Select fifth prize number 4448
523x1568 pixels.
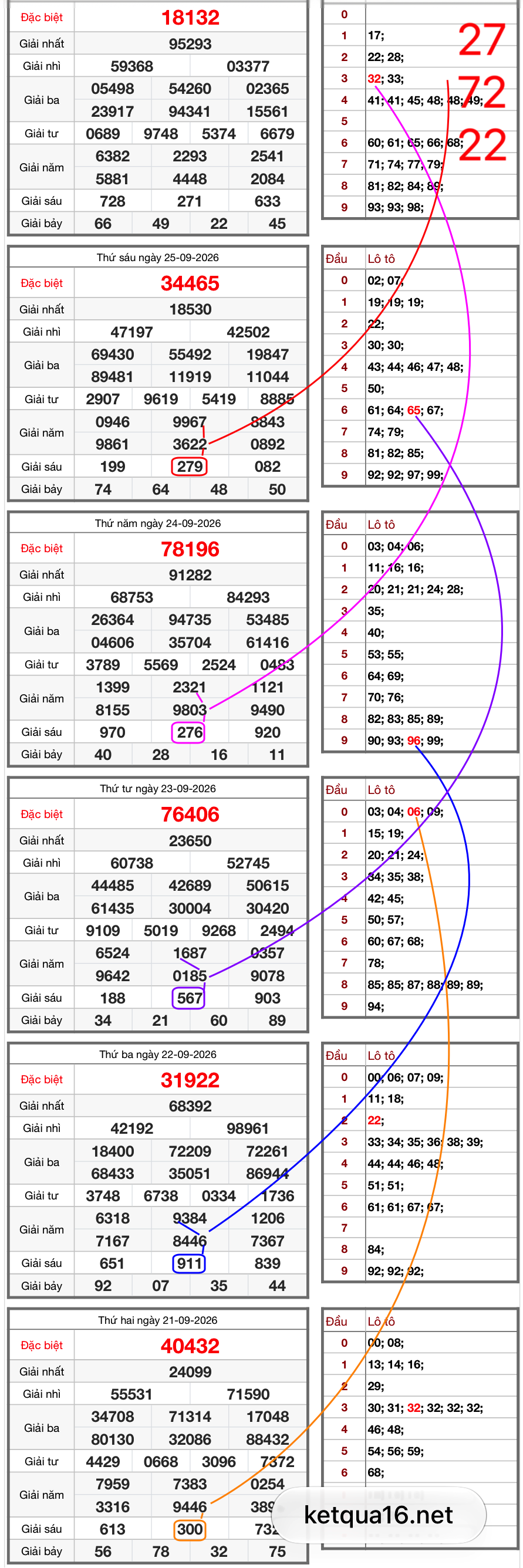point(190,179)
